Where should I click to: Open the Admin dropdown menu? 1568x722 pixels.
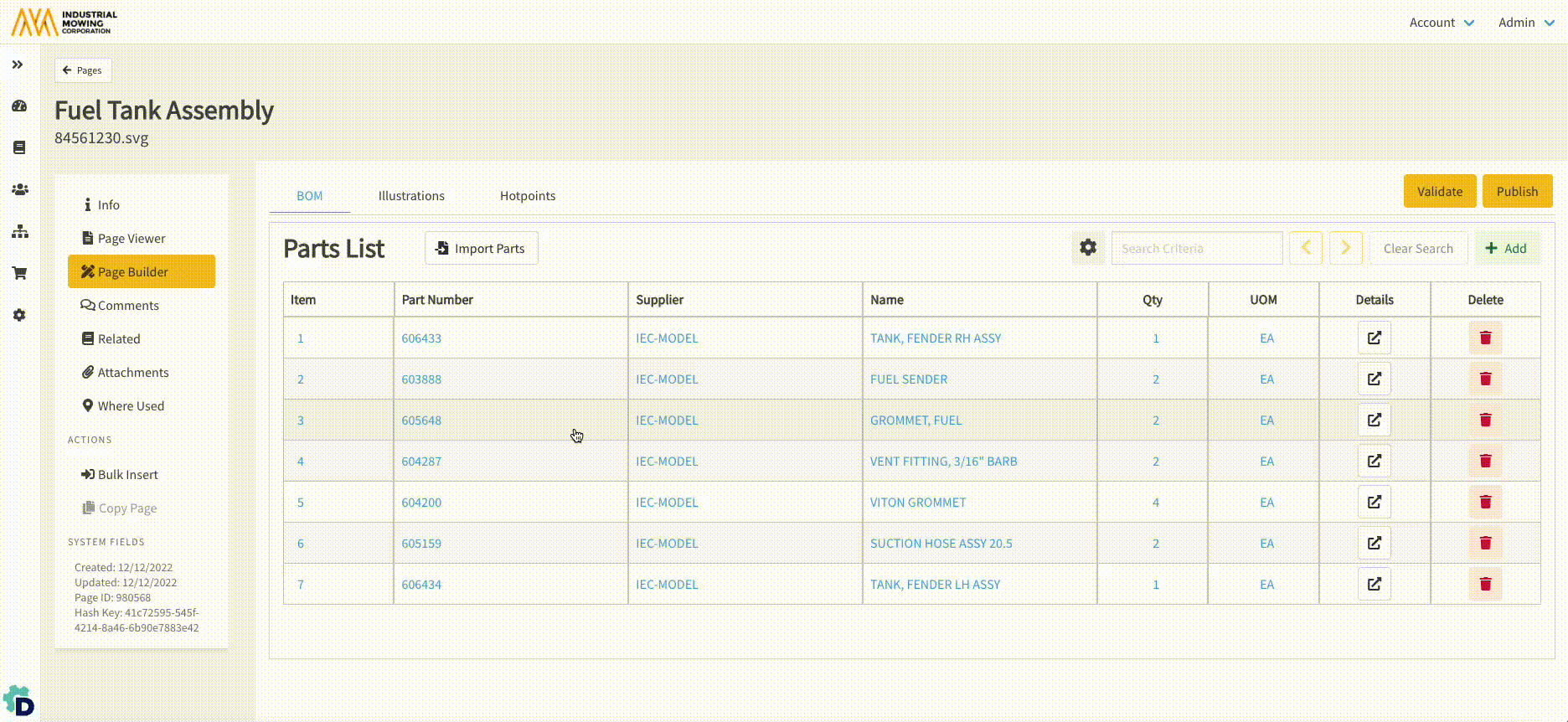point(1525,23)
